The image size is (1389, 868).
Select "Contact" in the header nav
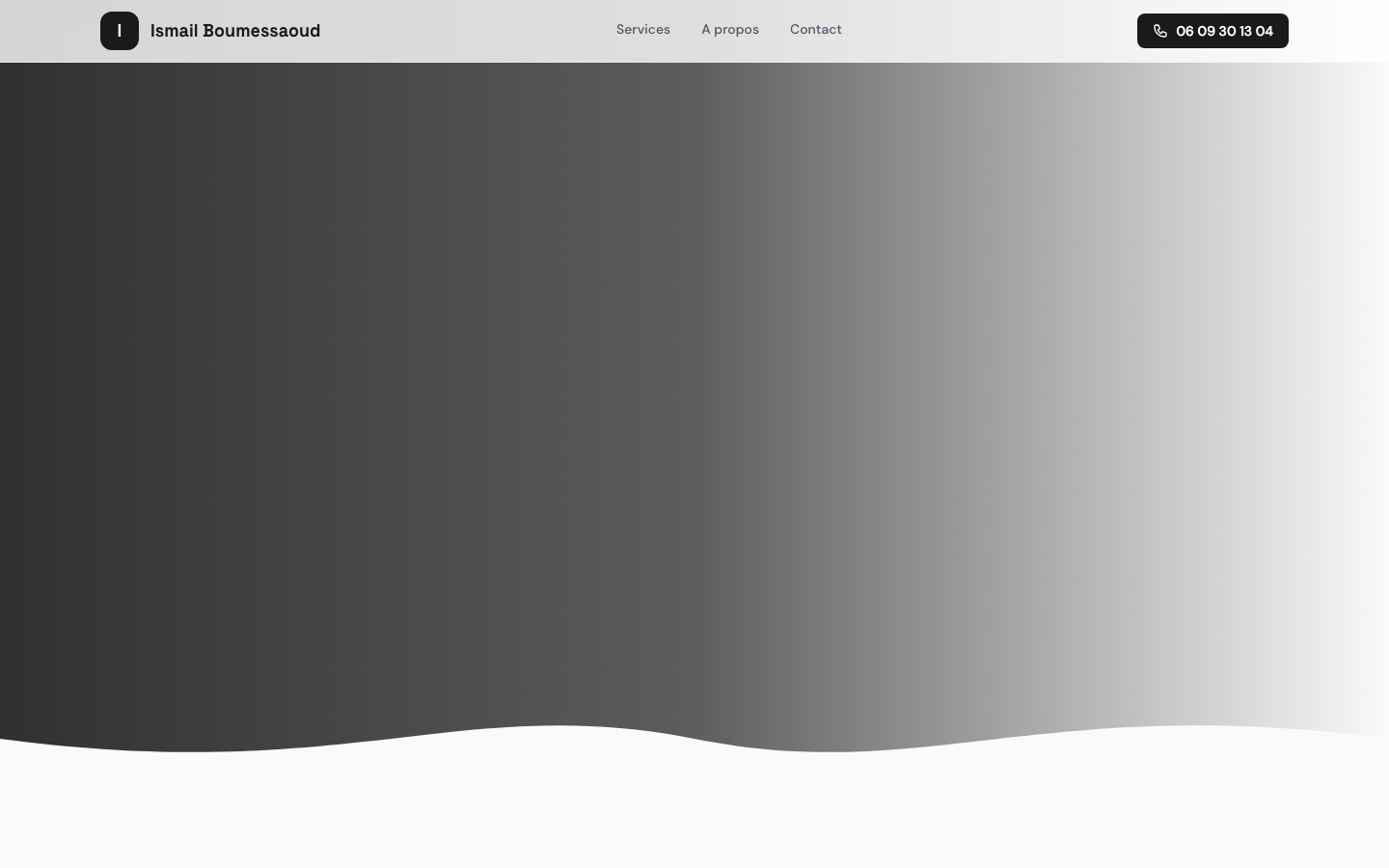[815, 30]
